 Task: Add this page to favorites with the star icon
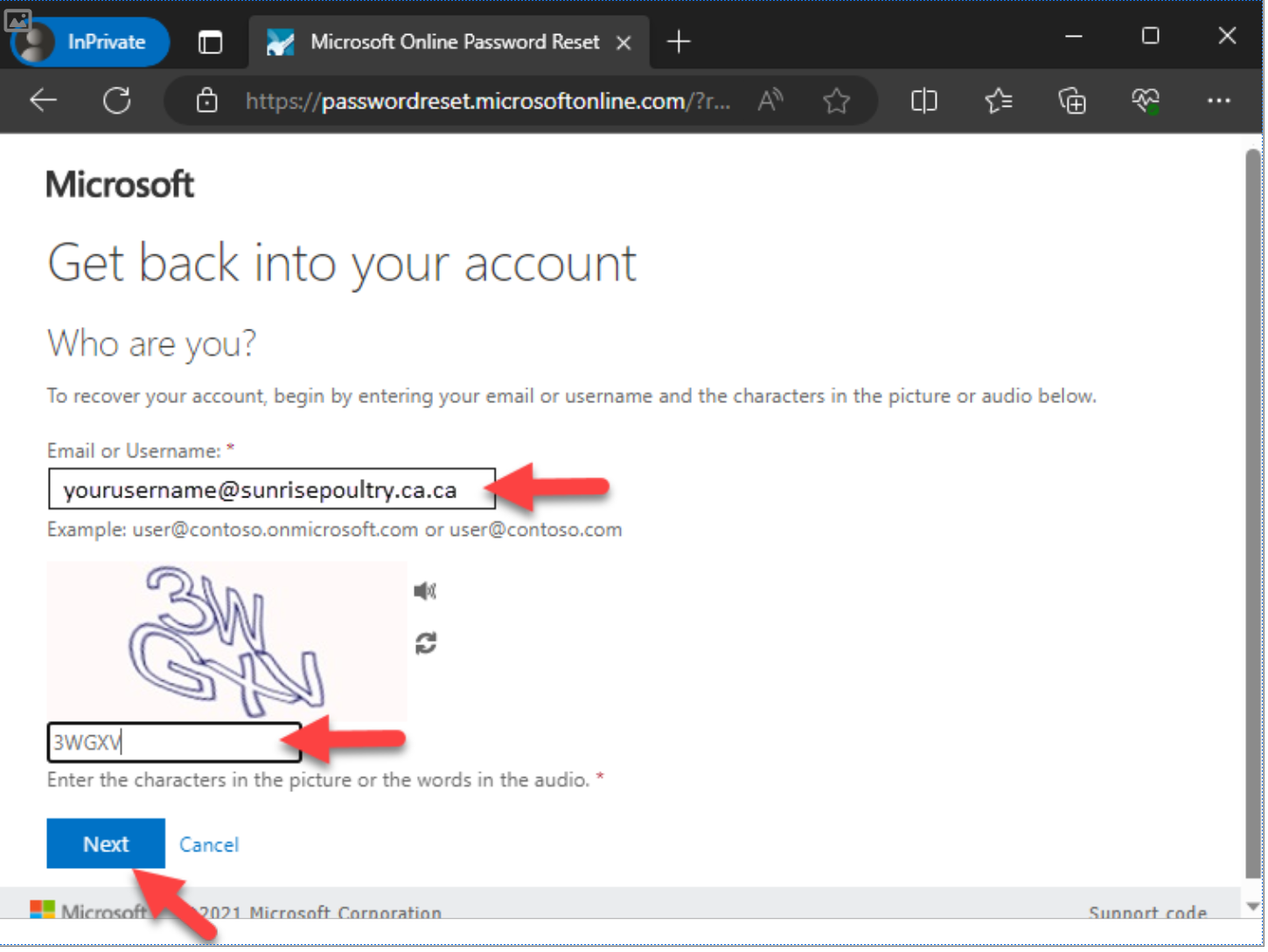point(837,101)
